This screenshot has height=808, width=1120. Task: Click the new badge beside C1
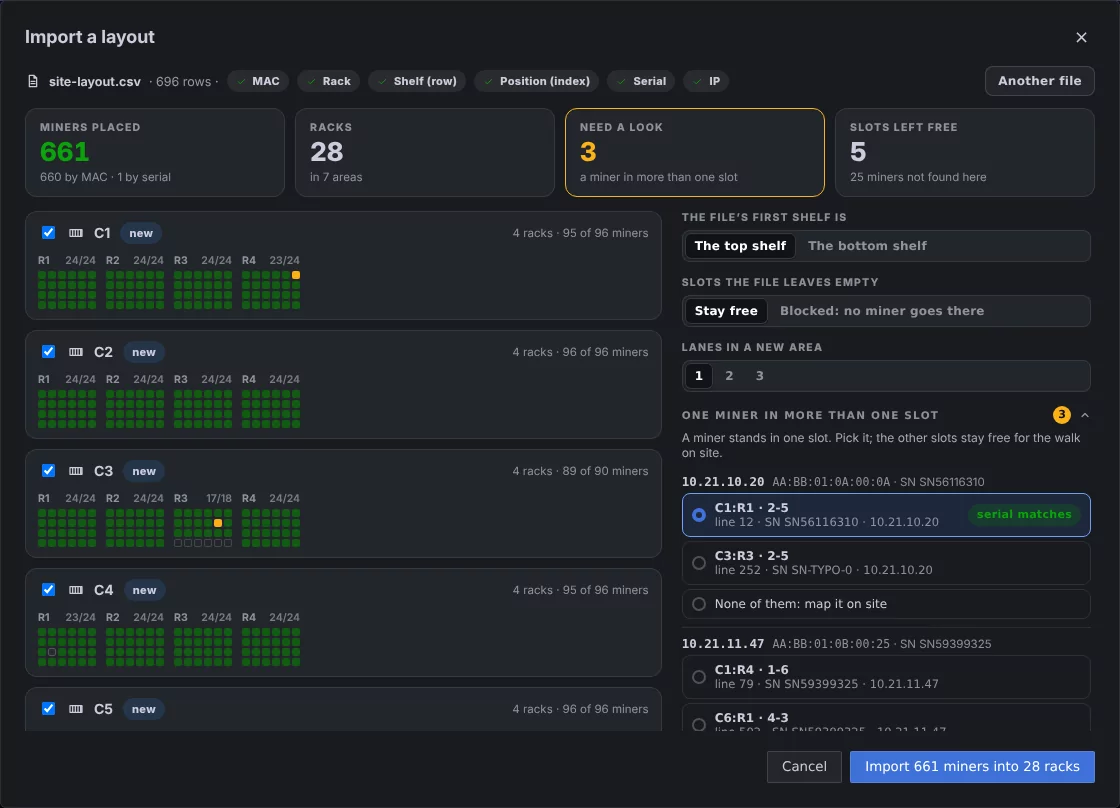pos(141,233)
